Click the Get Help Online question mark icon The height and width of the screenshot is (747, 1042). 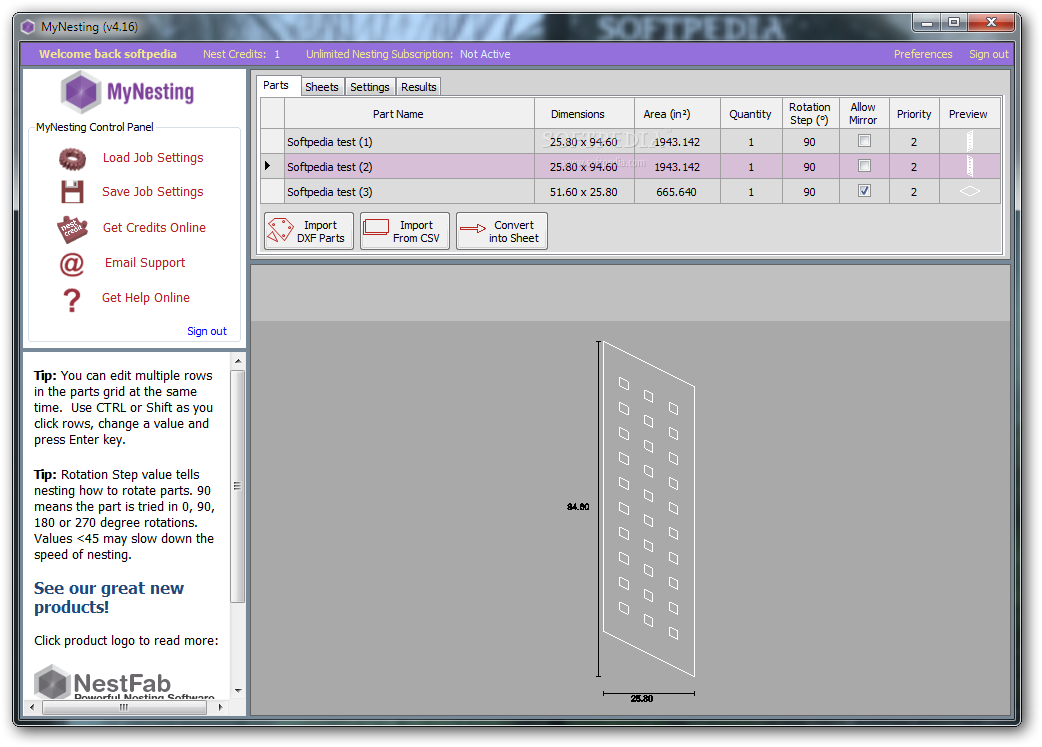pos(72,300)
